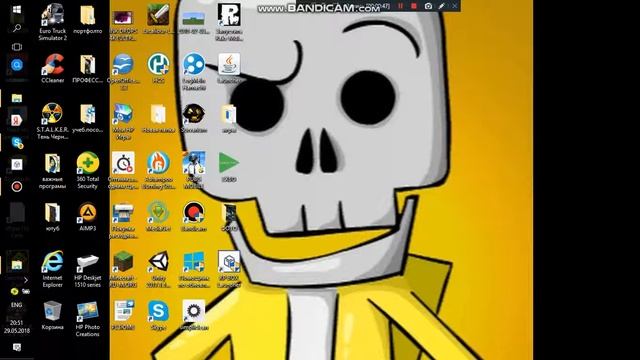Open the HP Deskjet 1510 series shortcut
640x360 pixels.
pos(87,269)
